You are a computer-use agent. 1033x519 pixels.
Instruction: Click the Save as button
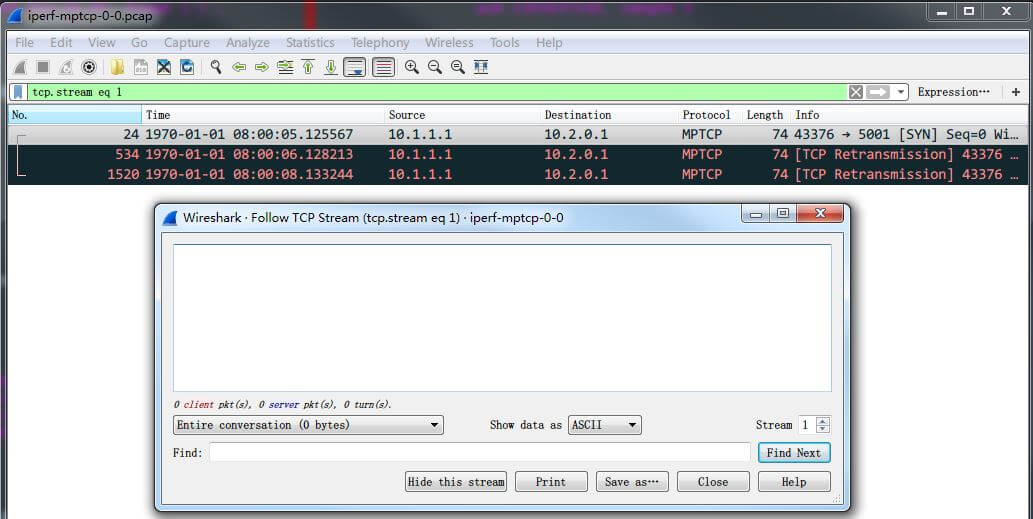point(632,482)
